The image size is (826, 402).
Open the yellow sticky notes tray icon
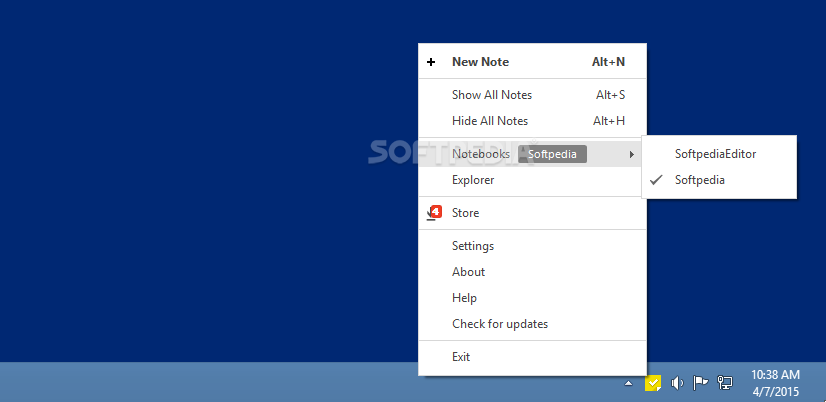click(653, 383)
